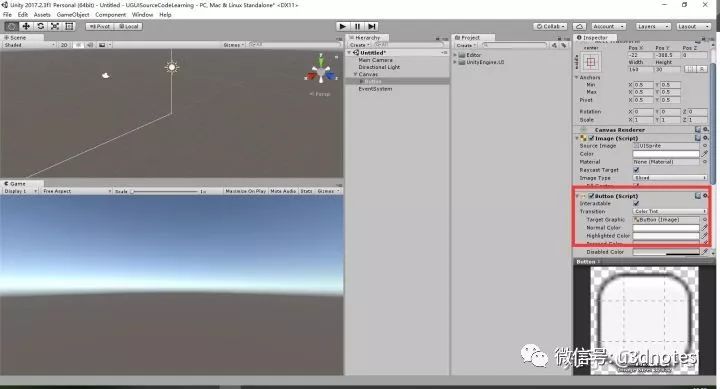This screenshot has width=720, height=389.
Task: Open the Layers dropdown
Action: pos(653,27)
